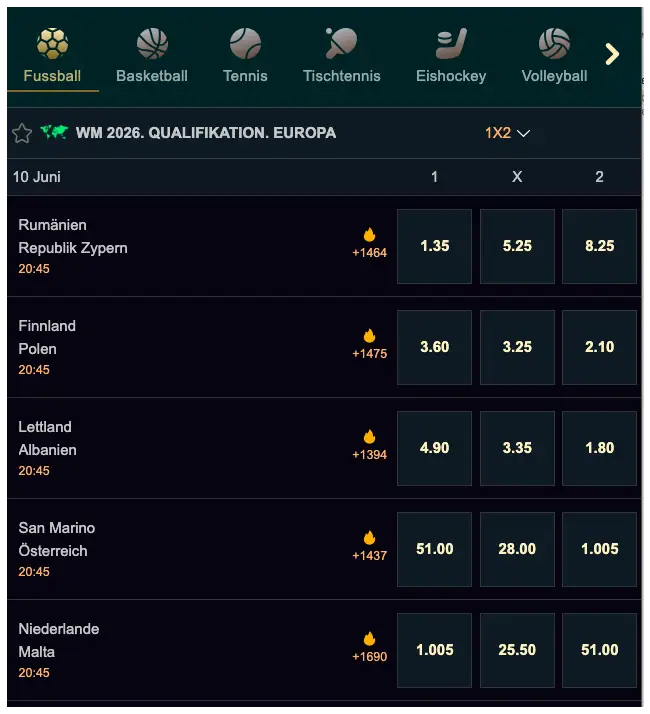Select the Tischtennis paddle icon

[x=342, y=43]
